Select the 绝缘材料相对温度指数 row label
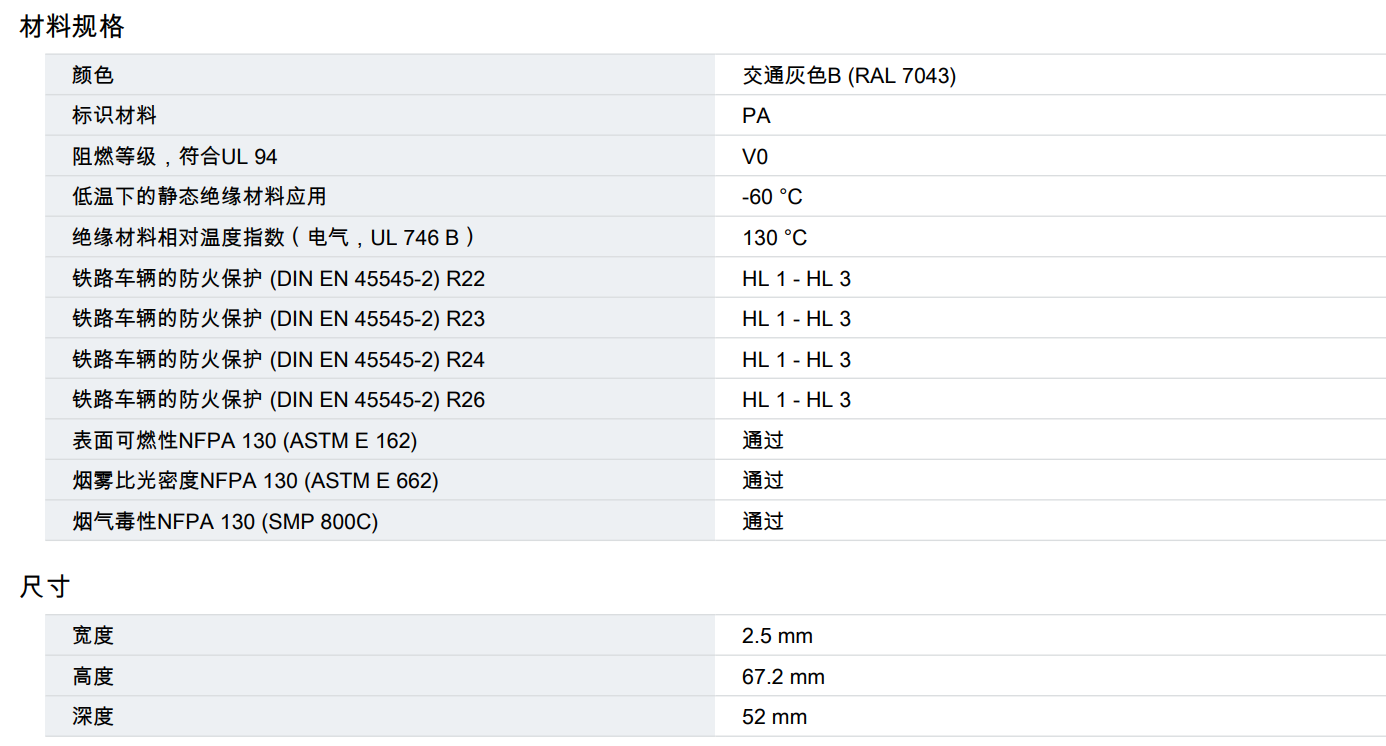The image size is (1386, 746). [272, 238]
